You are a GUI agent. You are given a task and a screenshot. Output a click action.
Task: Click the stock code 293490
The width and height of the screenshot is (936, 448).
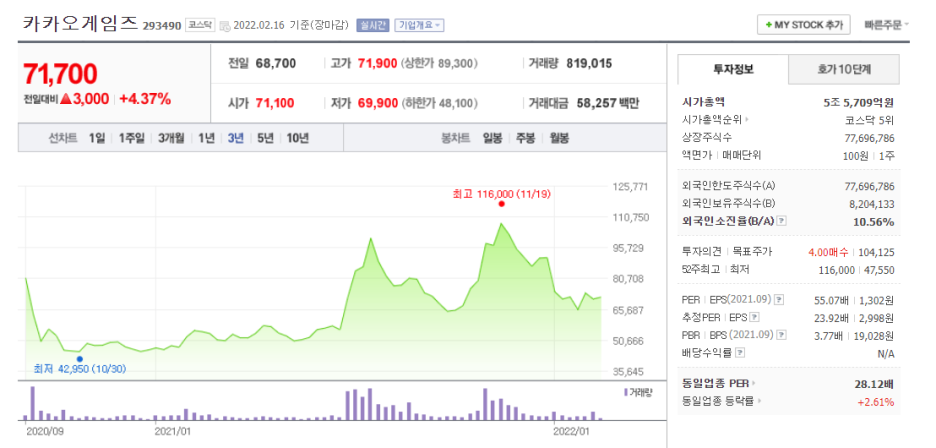(162, 26)
